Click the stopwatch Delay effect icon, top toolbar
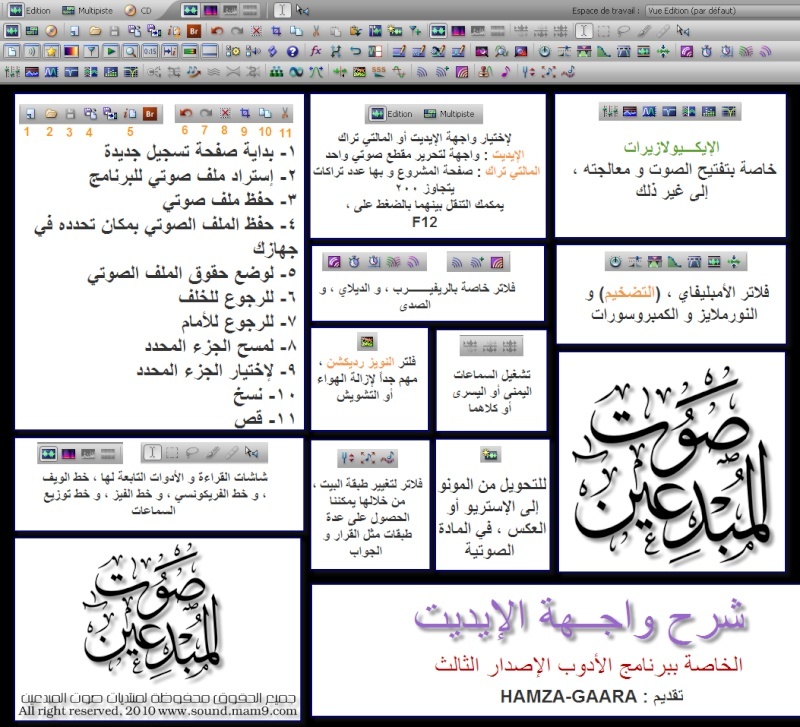800x727 pixels. click(707, 52)
